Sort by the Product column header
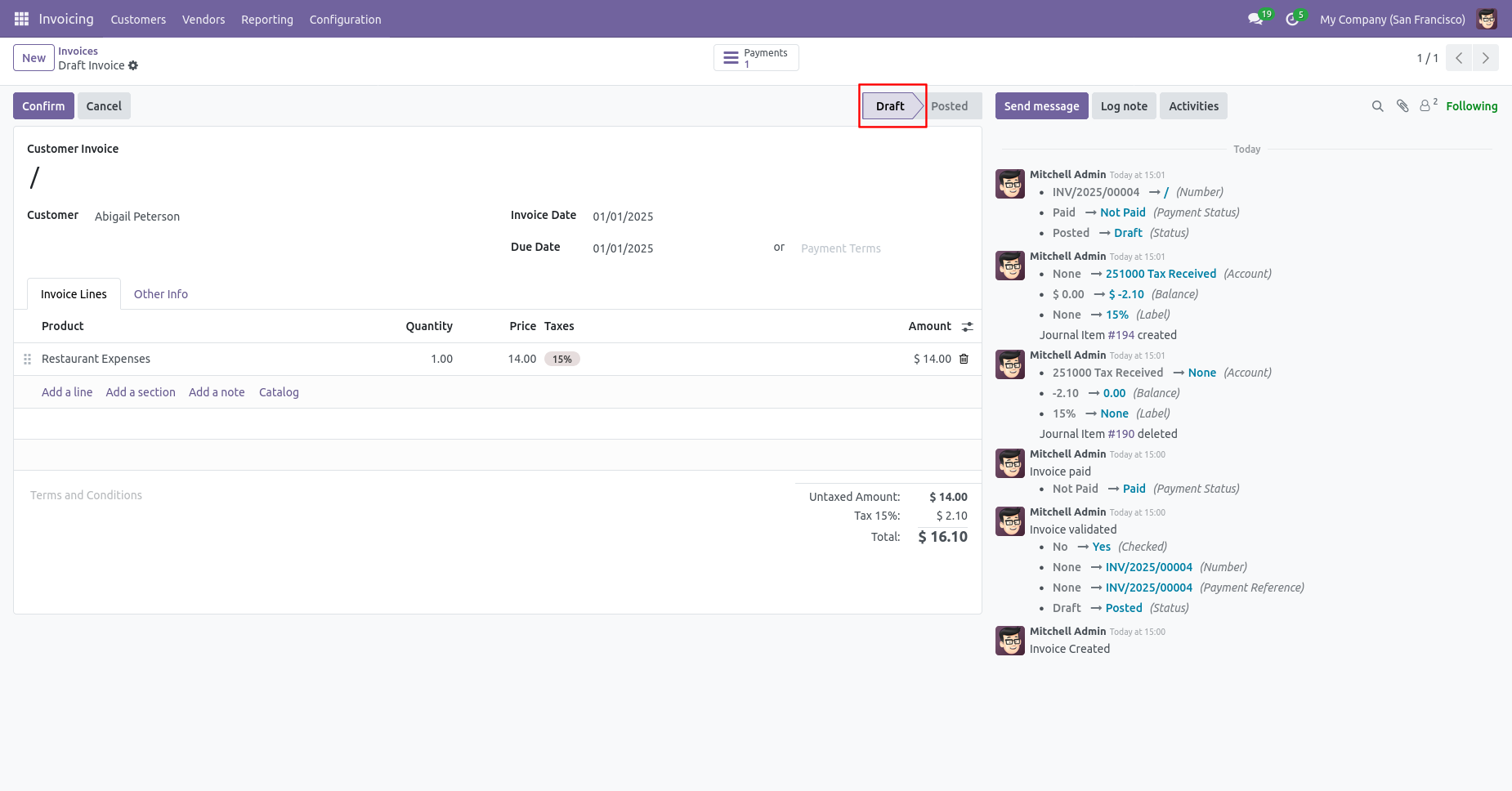 [63, 326]
